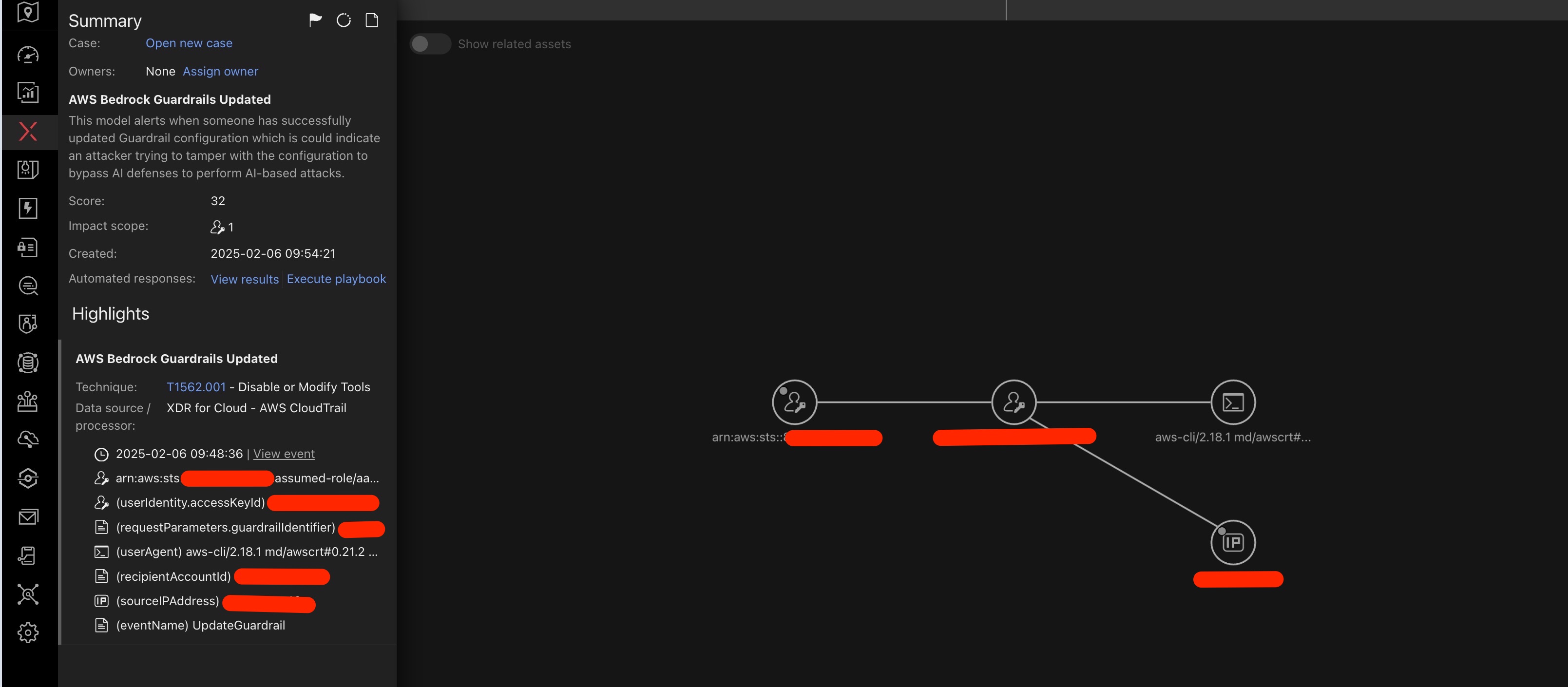Click the Assign owner link

(220, 71)
